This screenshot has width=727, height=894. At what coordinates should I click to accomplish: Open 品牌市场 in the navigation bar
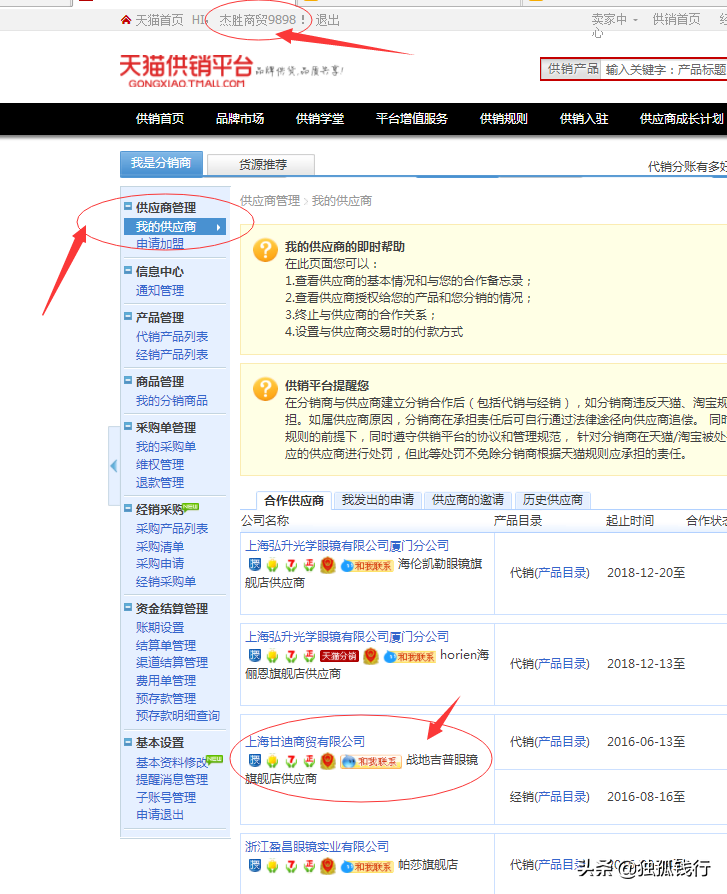pyautogui.click(x=239, y=119)
